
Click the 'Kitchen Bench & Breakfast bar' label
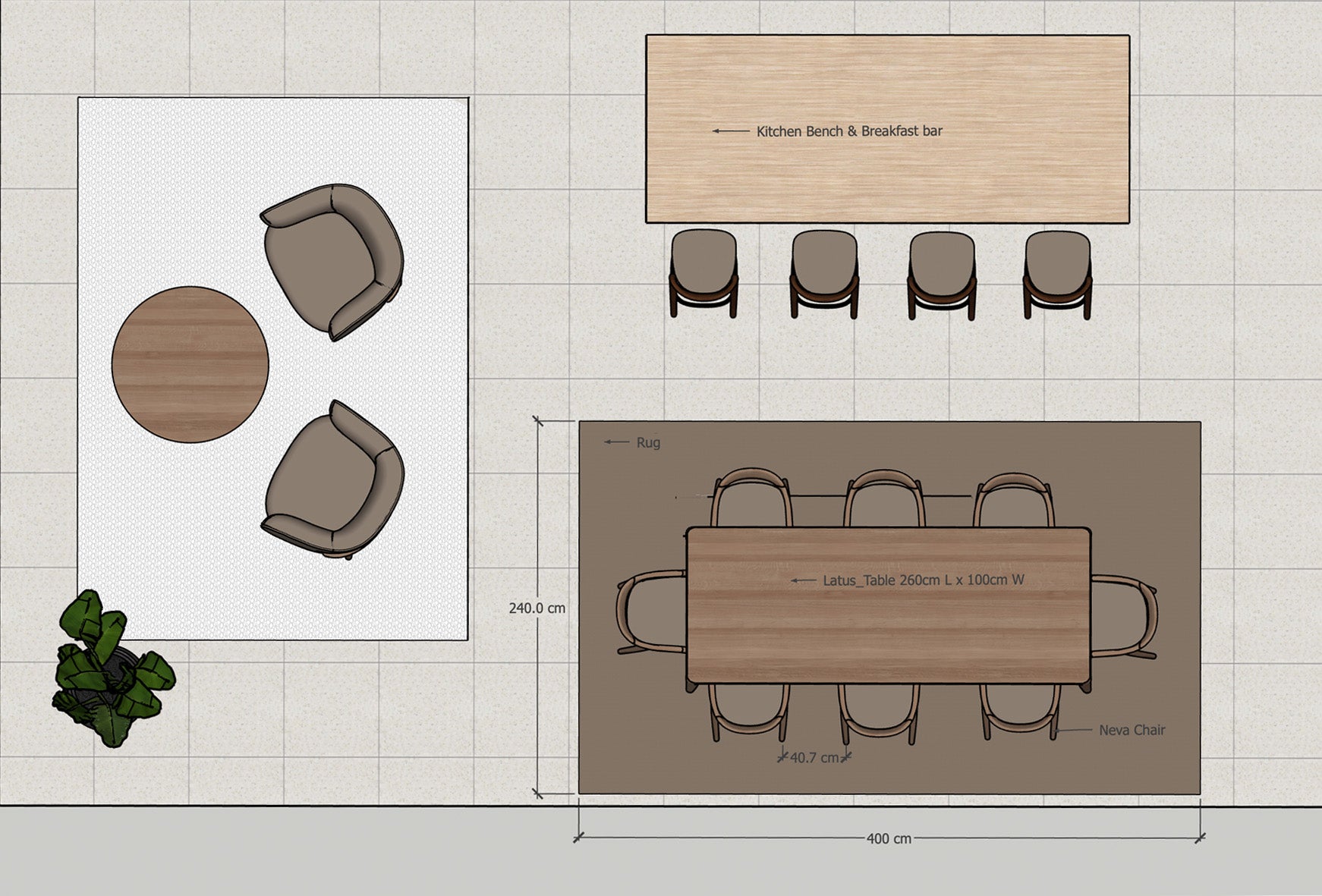click(x=849, y=131)
